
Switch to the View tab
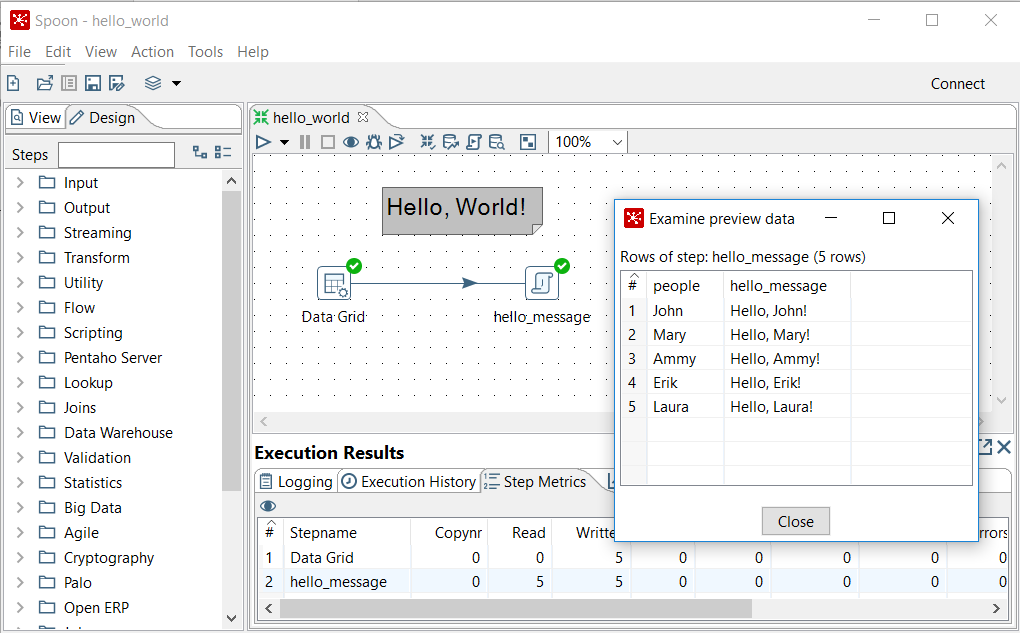(36, 118)
